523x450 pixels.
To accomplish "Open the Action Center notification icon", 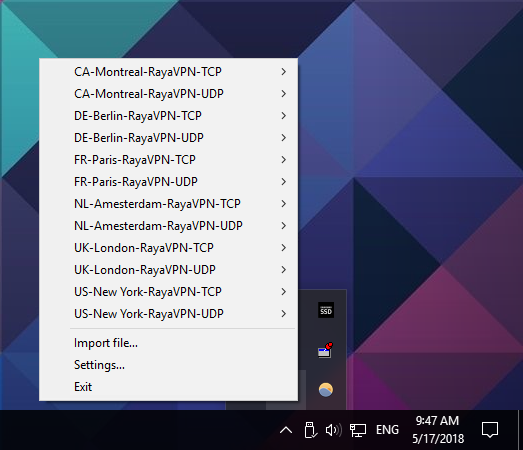I will click(x=490, y=430).
